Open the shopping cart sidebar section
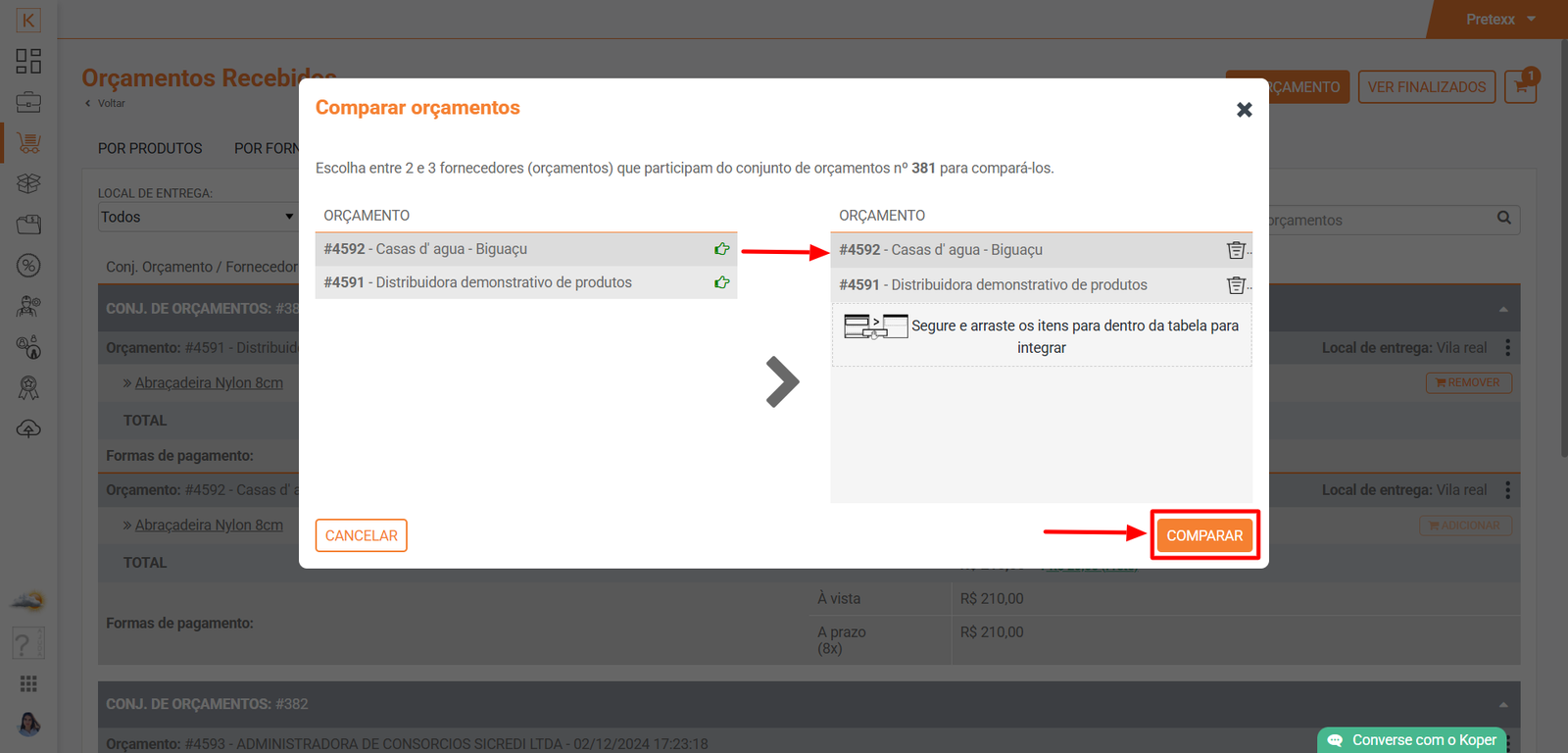This screenshot has width=1568, height=753. pos(28,143)
